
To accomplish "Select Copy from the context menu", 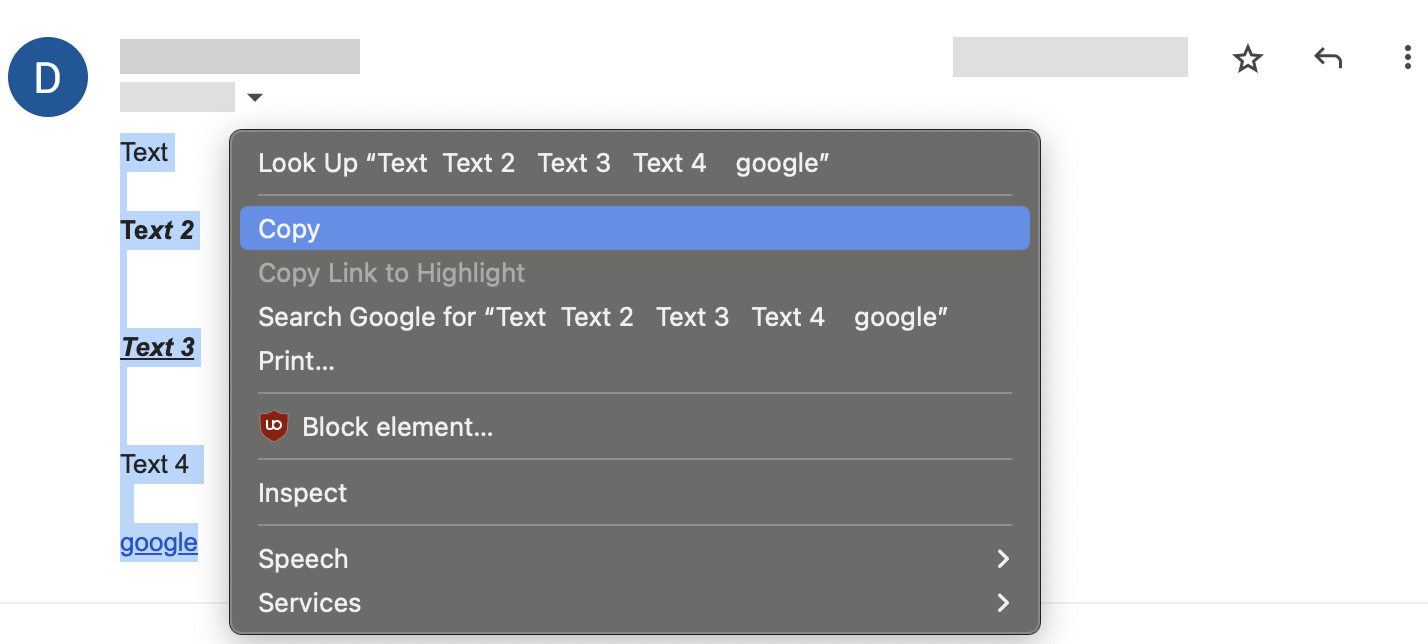I will (x=288, y=228).
